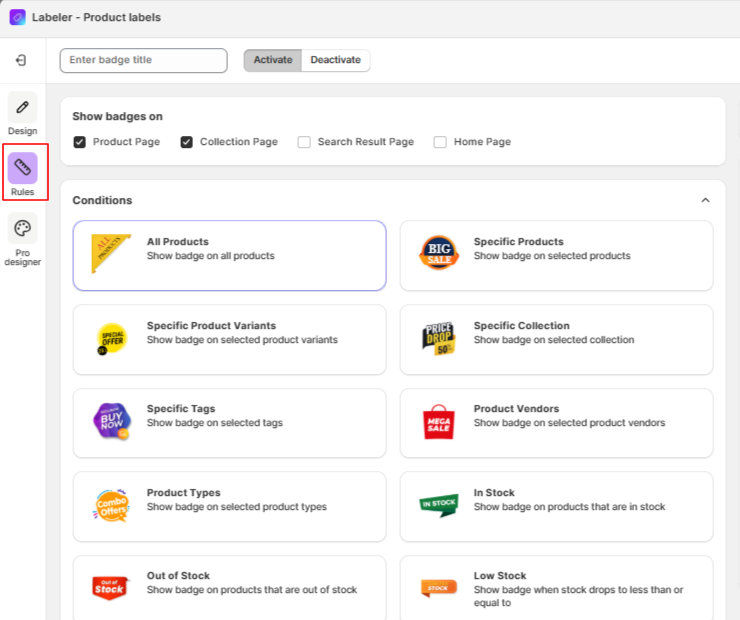740x620 pixels.
Task: Click the Combo Offers badge image
Action: point(111,506)
